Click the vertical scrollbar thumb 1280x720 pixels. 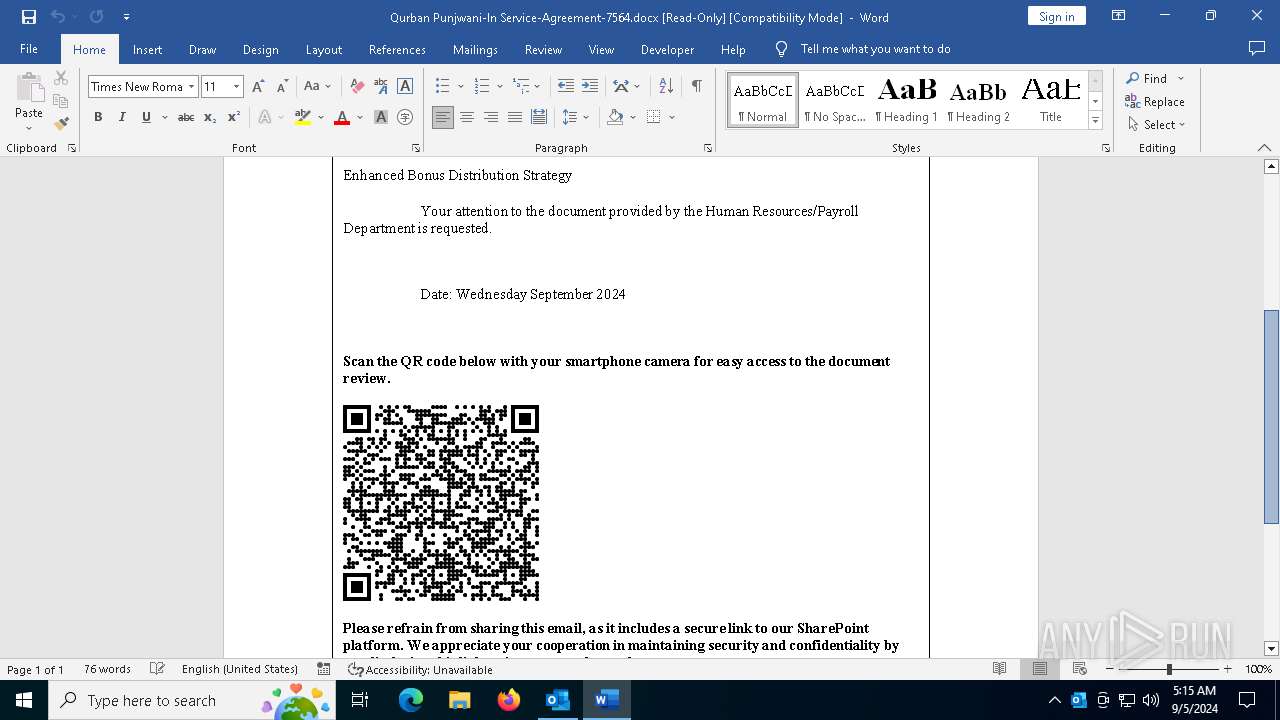(x=1271, y=417)
